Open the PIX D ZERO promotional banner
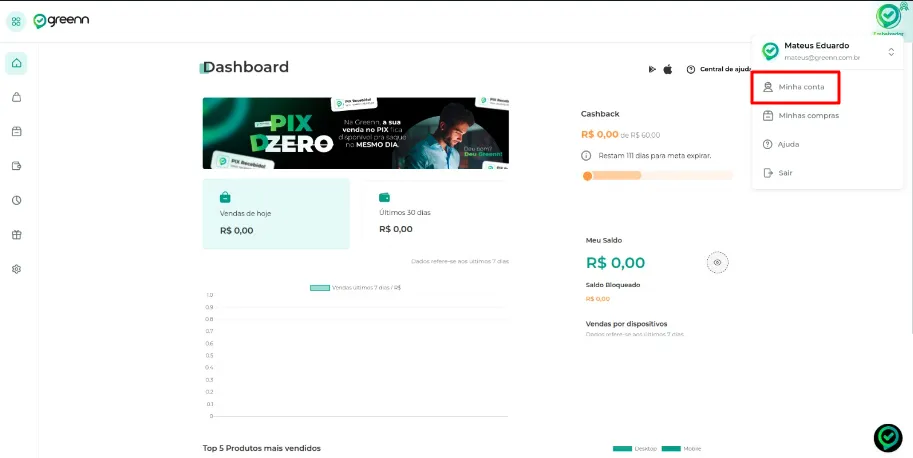 click(356, 133)
